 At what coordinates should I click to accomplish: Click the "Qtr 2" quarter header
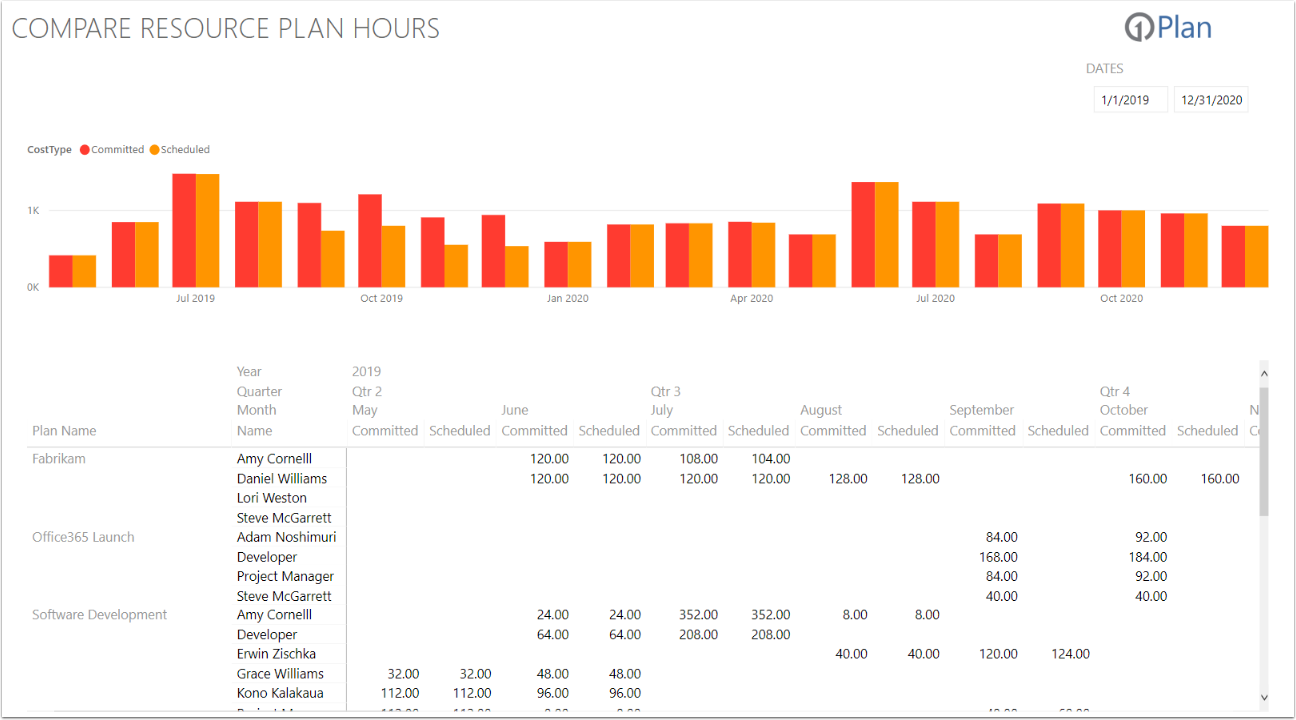pos(367,392)
